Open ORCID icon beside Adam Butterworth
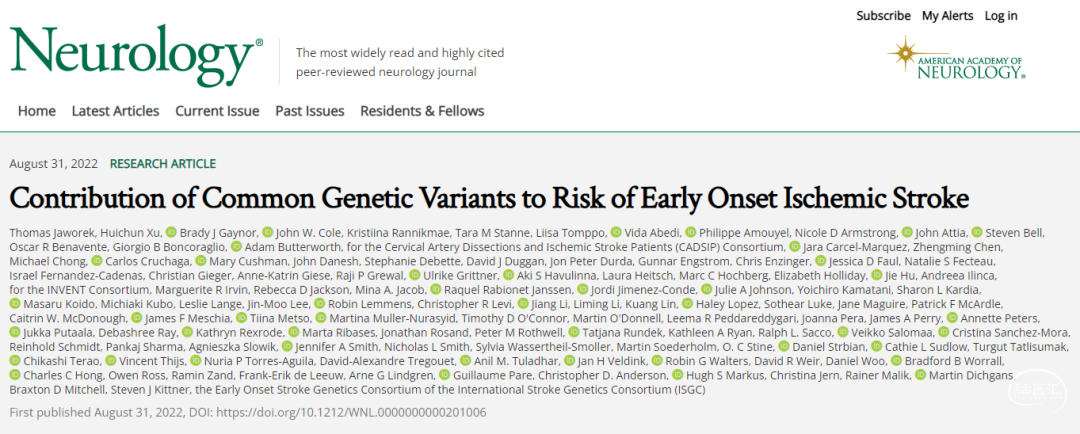 [237, 247]
